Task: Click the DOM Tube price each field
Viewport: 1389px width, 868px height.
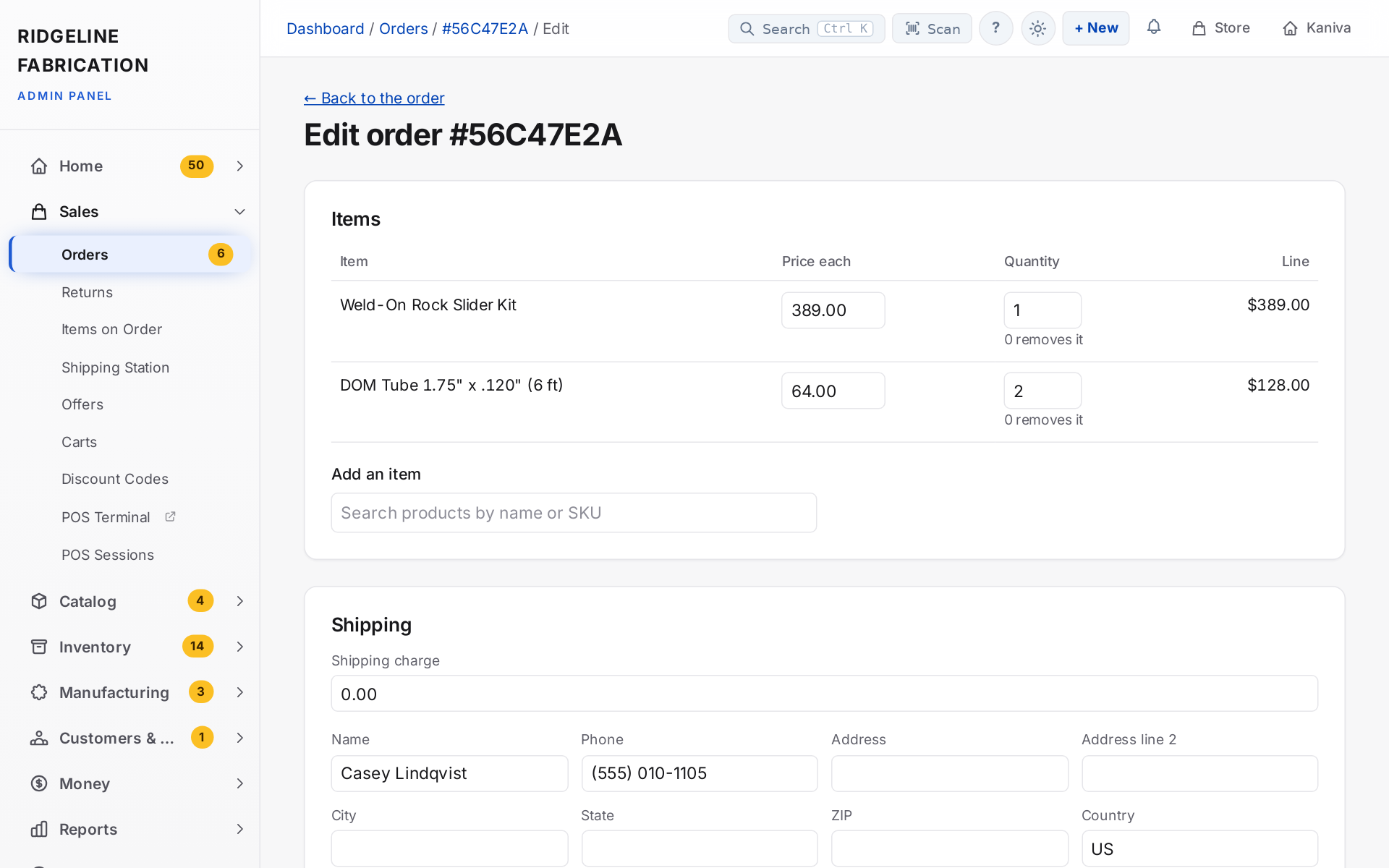Action: coord(833,391)
